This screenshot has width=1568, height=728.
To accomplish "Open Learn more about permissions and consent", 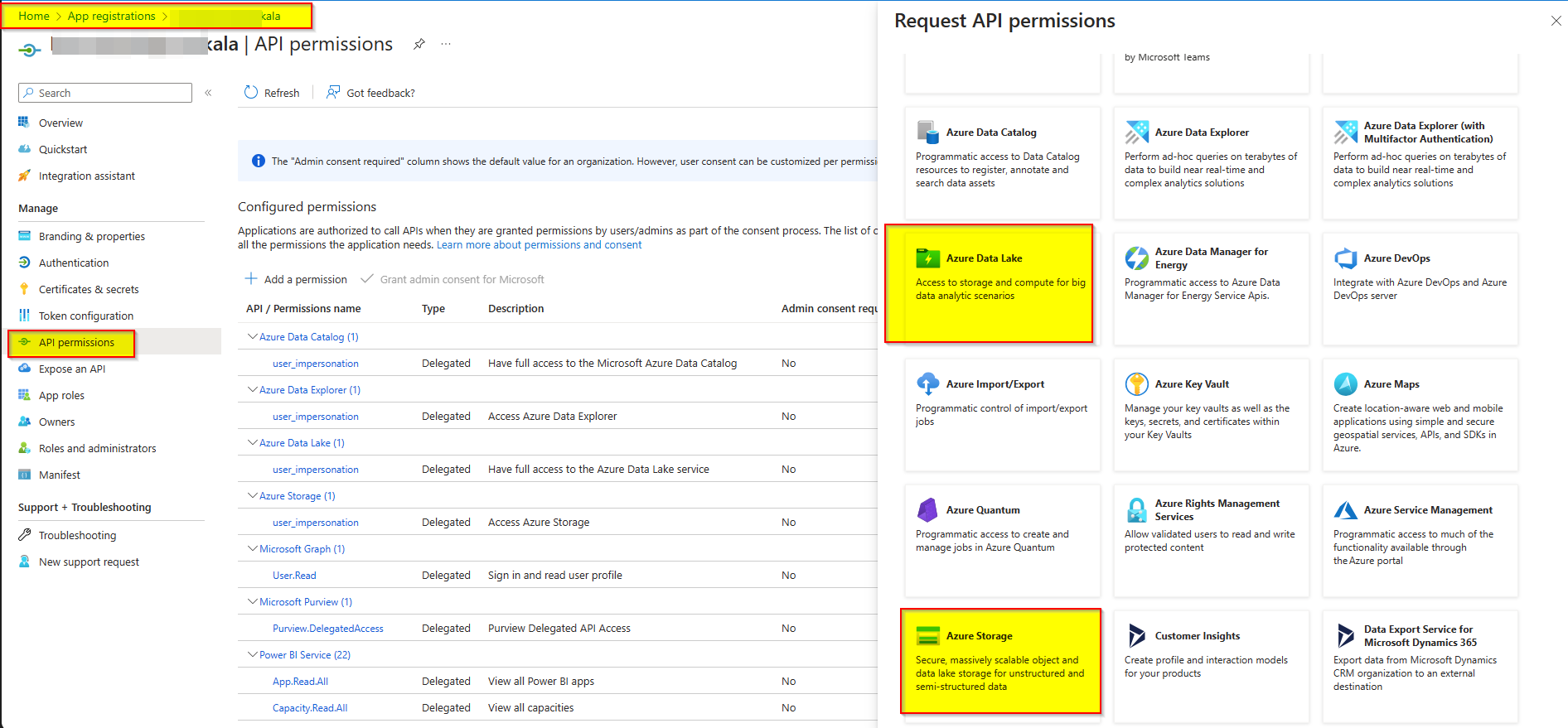I will (x=539, y=245).
